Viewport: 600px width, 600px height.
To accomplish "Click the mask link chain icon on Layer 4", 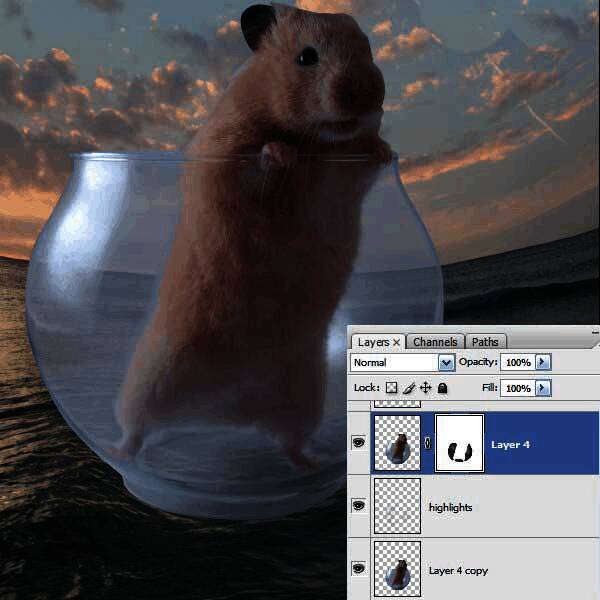I will (x=429, y=444).
